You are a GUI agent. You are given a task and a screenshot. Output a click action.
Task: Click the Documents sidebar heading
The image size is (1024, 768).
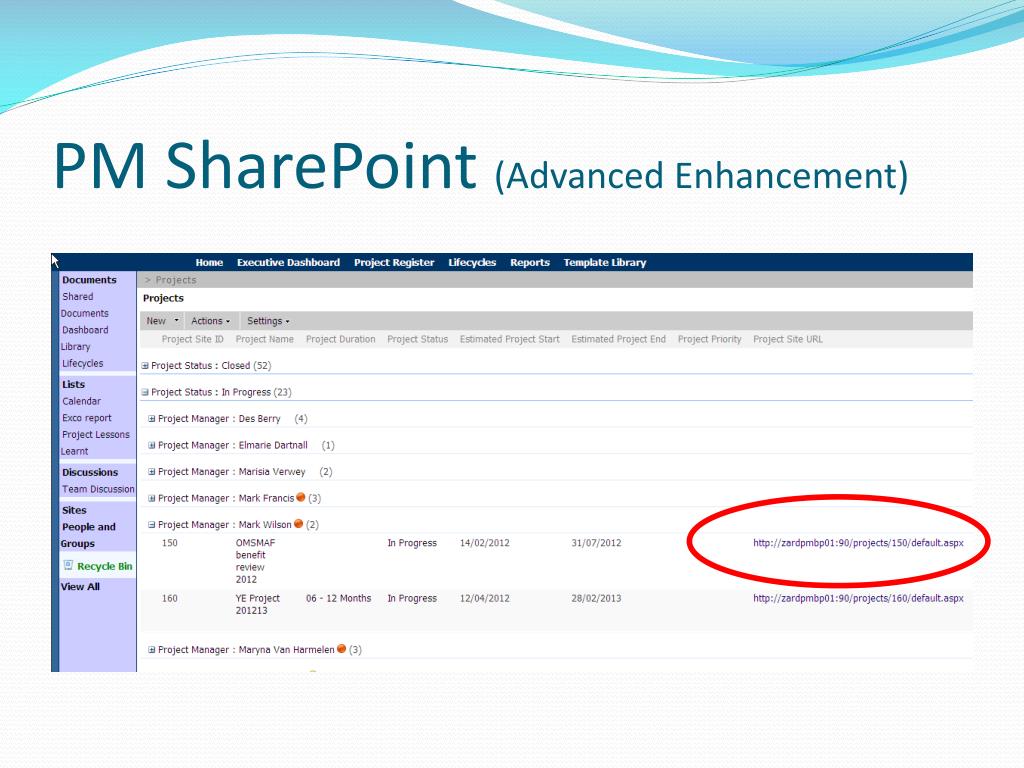pos(89,280)
